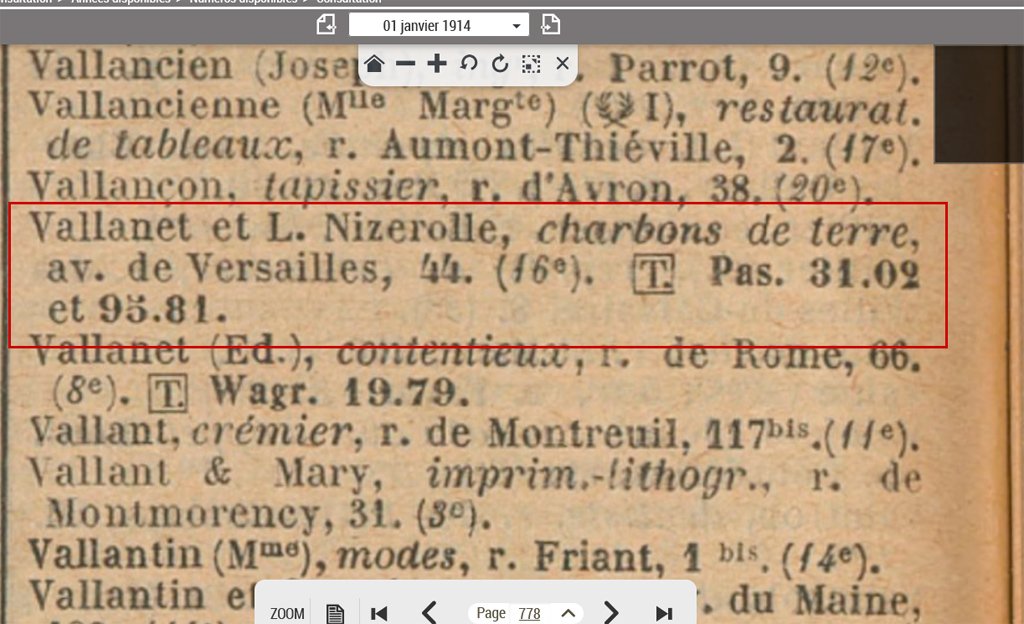Rotate the page counterclockwise

(x=468, y=64)
